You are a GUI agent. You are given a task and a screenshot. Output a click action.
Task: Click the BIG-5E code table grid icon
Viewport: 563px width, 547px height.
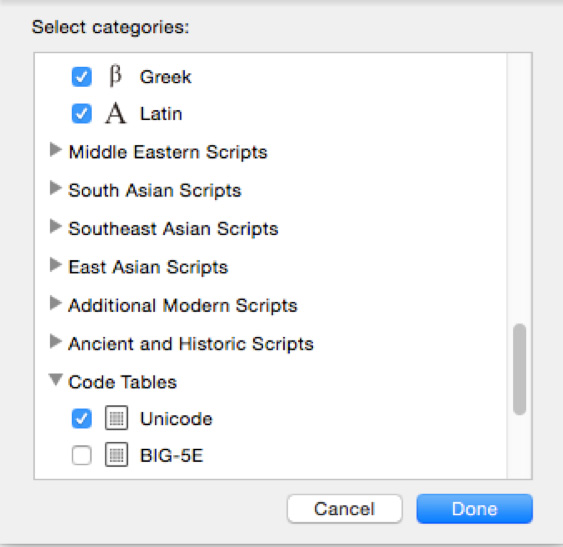point(116,455)
